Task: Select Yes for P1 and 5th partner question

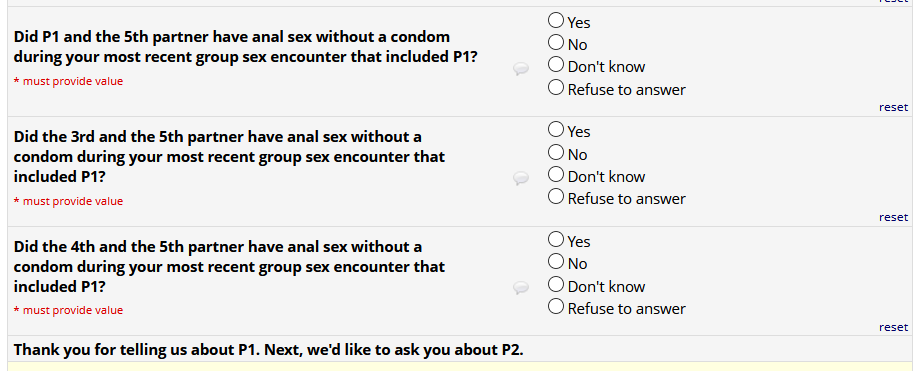Action: click(x=556, y=21)
